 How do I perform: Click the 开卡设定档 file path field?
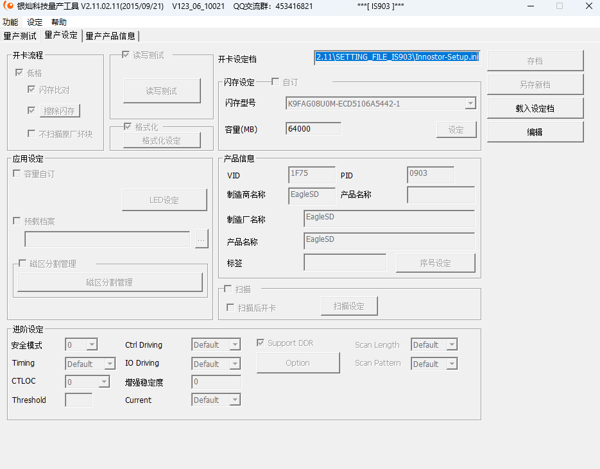(397, 58)
